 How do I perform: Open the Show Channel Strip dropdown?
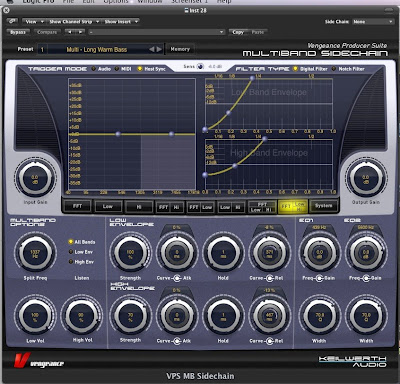[73, 22]
